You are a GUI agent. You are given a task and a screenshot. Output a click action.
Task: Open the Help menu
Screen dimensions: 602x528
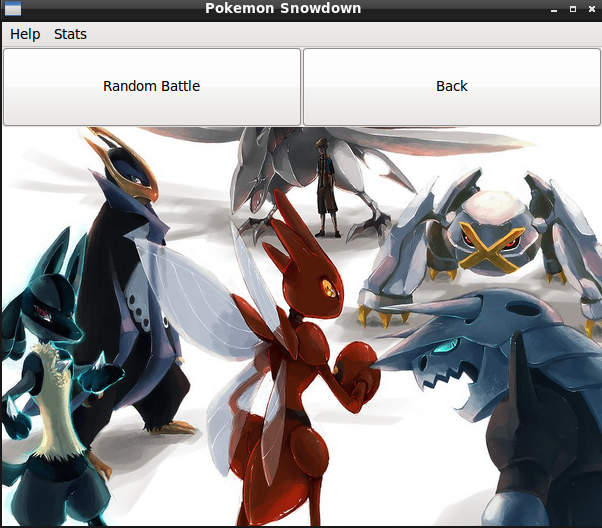(x=25, y=34)
